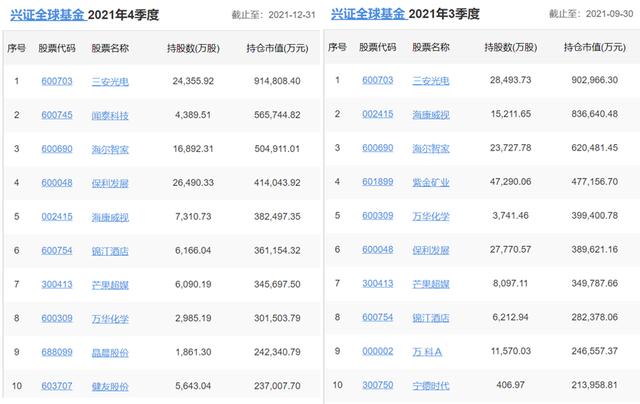Open stock code 688099
The image size is (640, 404).
pos(57,352)
